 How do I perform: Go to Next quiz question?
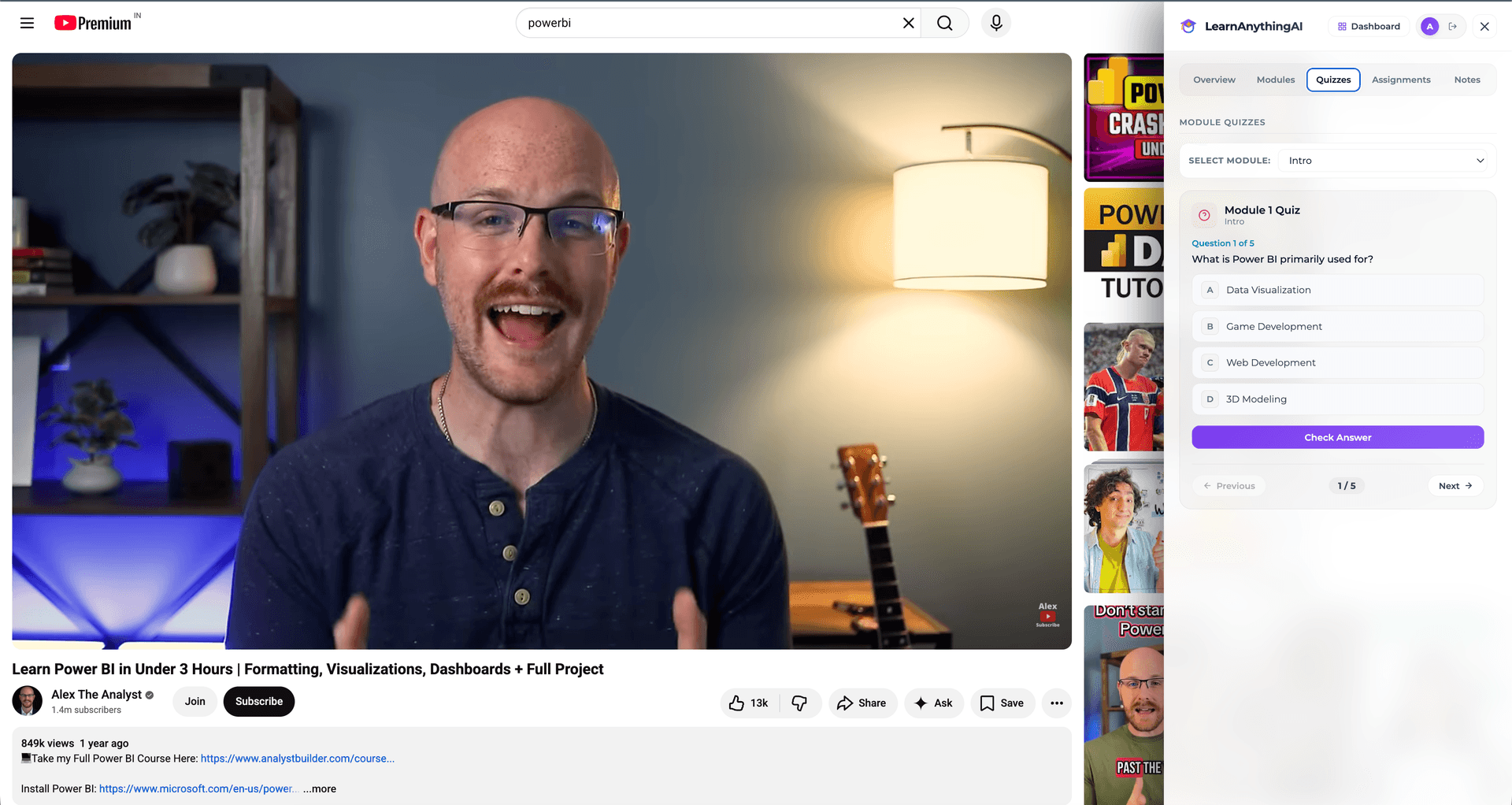(1455, 486)
